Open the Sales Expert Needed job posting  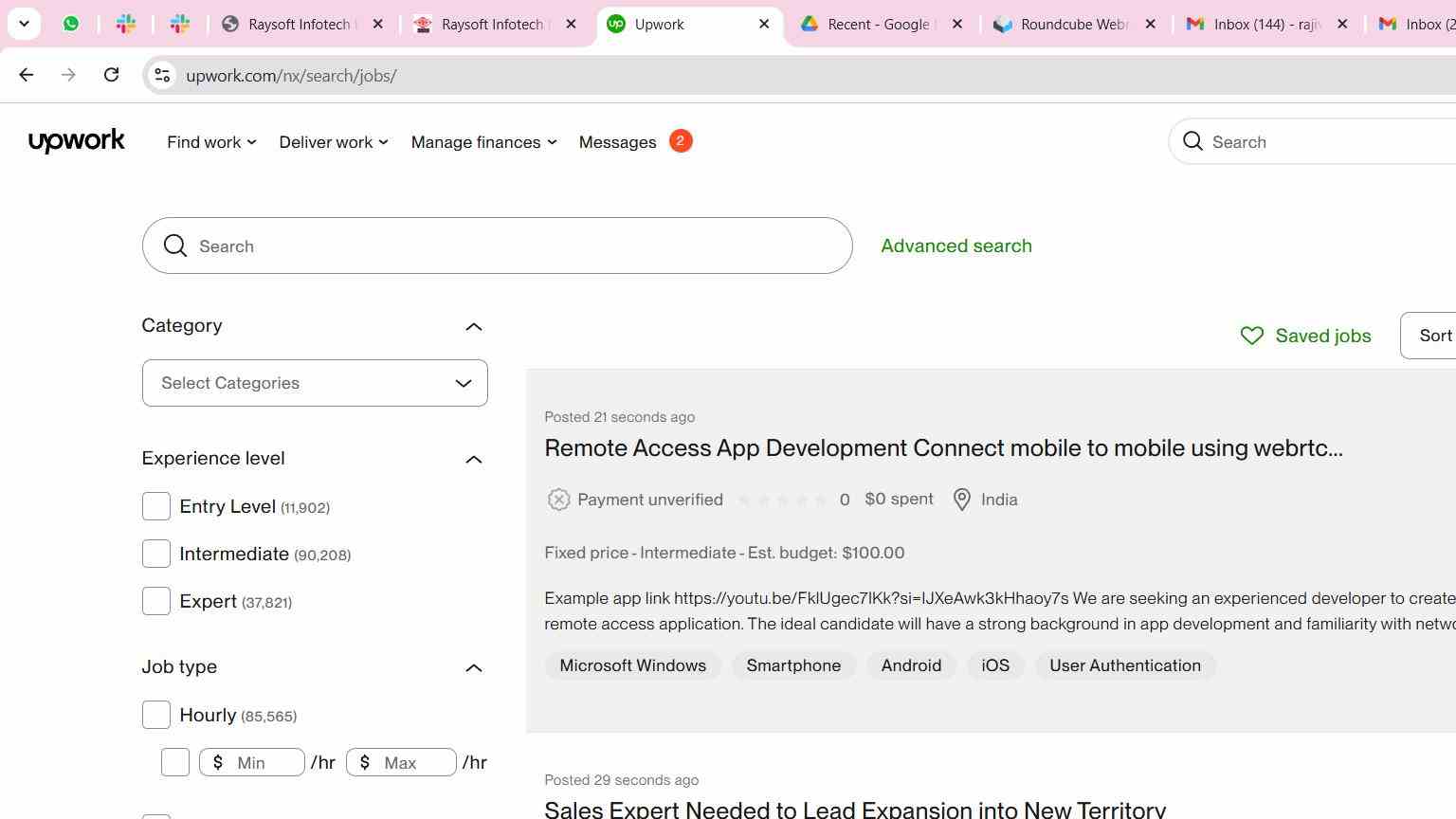pos(855,809)
